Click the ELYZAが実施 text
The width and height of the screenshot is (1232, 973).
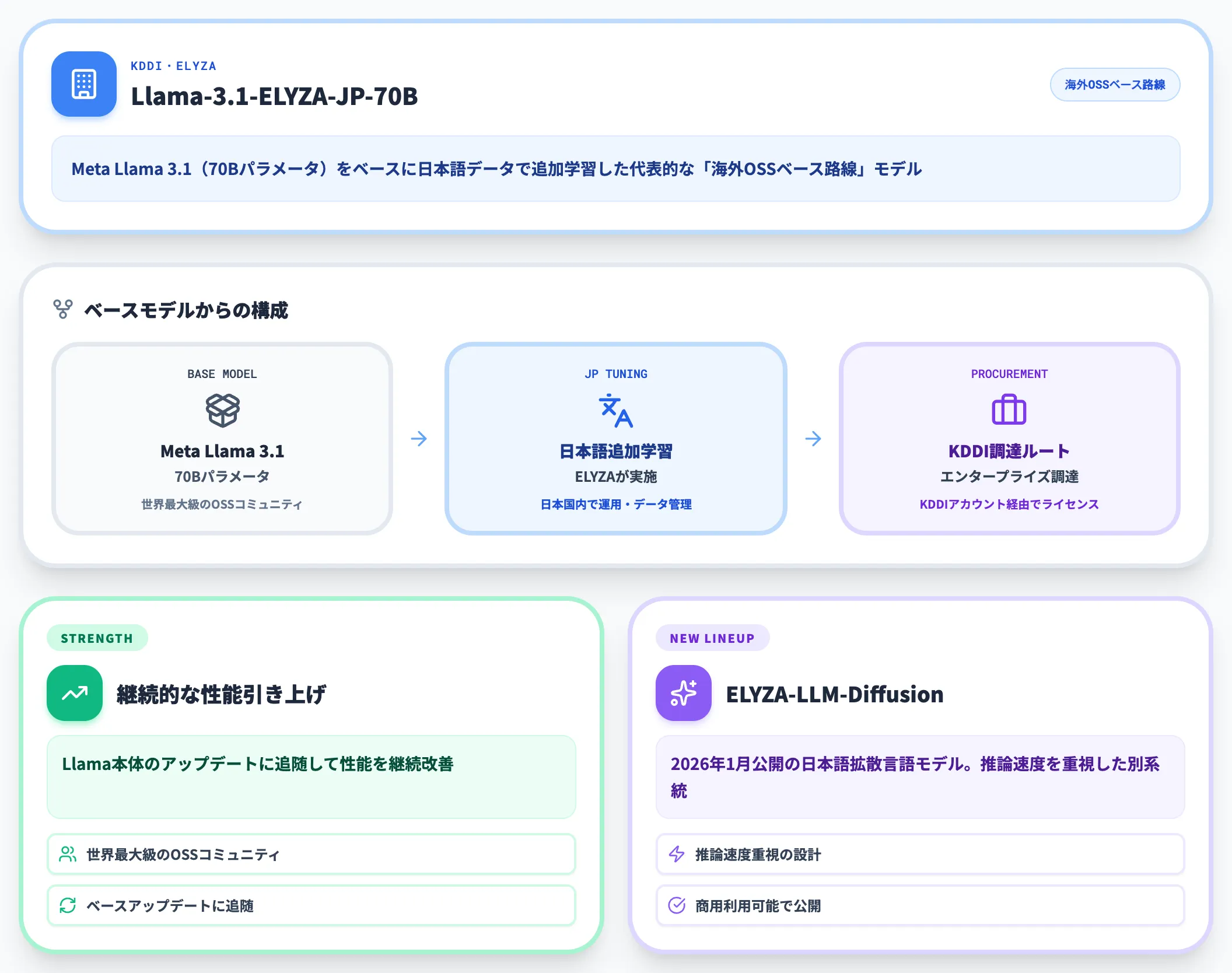[616, 477]
